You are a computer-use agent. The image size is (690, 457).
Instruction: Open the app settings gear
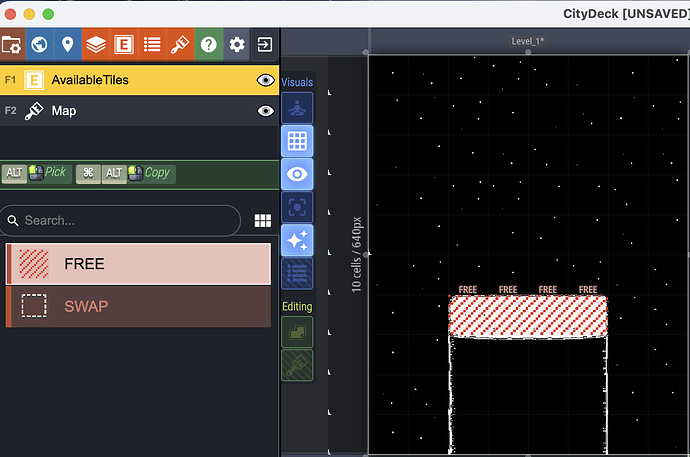click(x=237, y=44)
